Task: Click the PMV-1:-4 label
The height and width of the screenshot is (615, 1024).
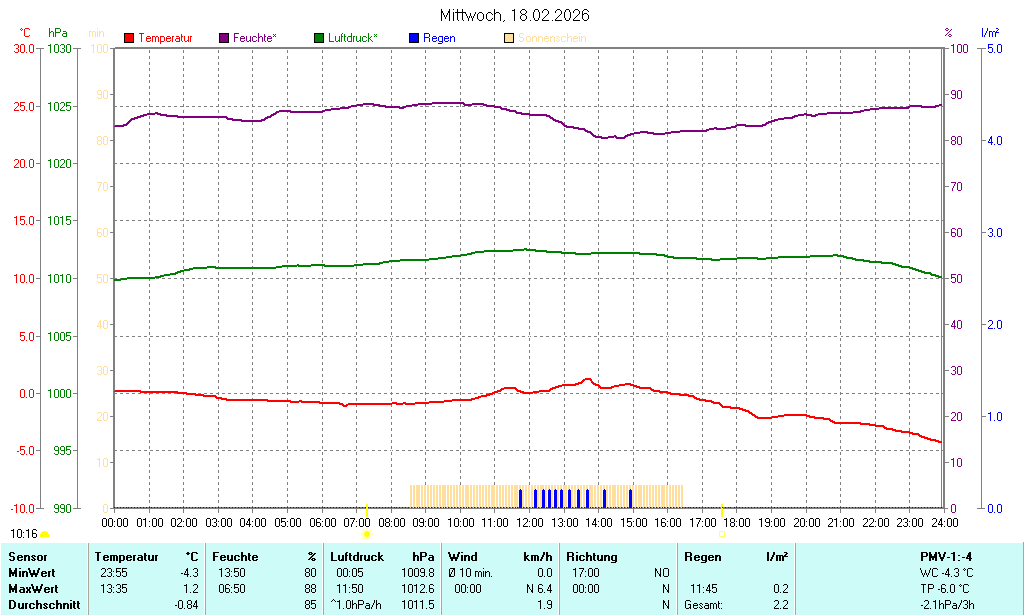Action: pyautogui.click(x=946, y=557)
